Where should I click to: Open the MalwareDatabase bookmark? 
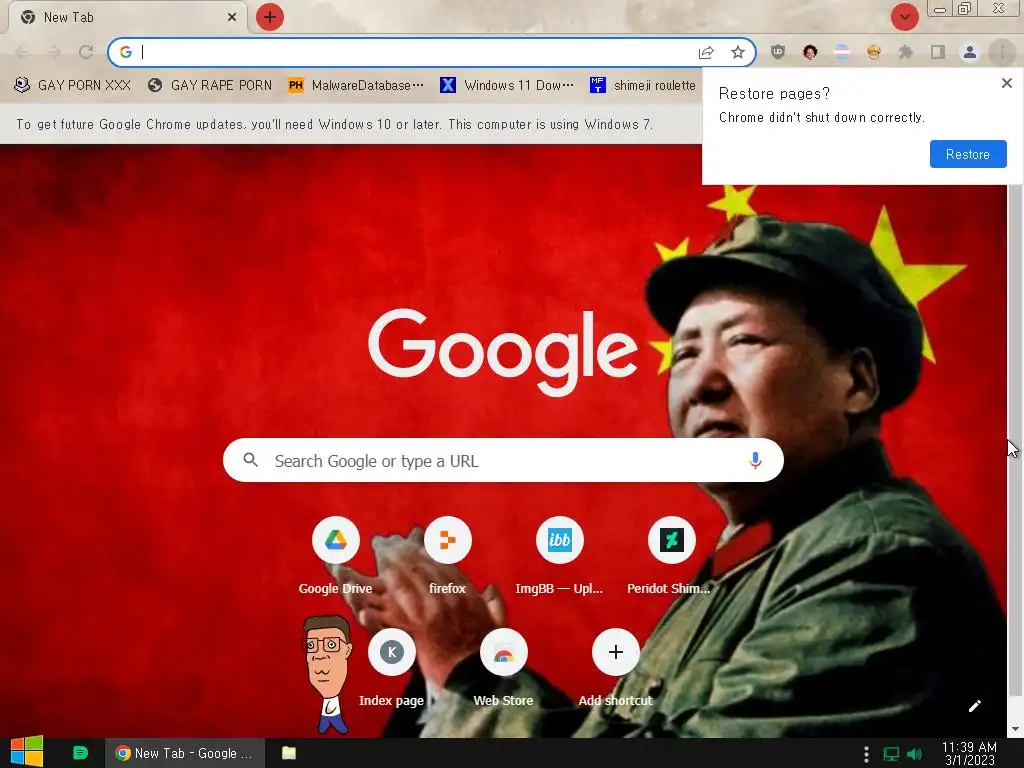[356, 85]
